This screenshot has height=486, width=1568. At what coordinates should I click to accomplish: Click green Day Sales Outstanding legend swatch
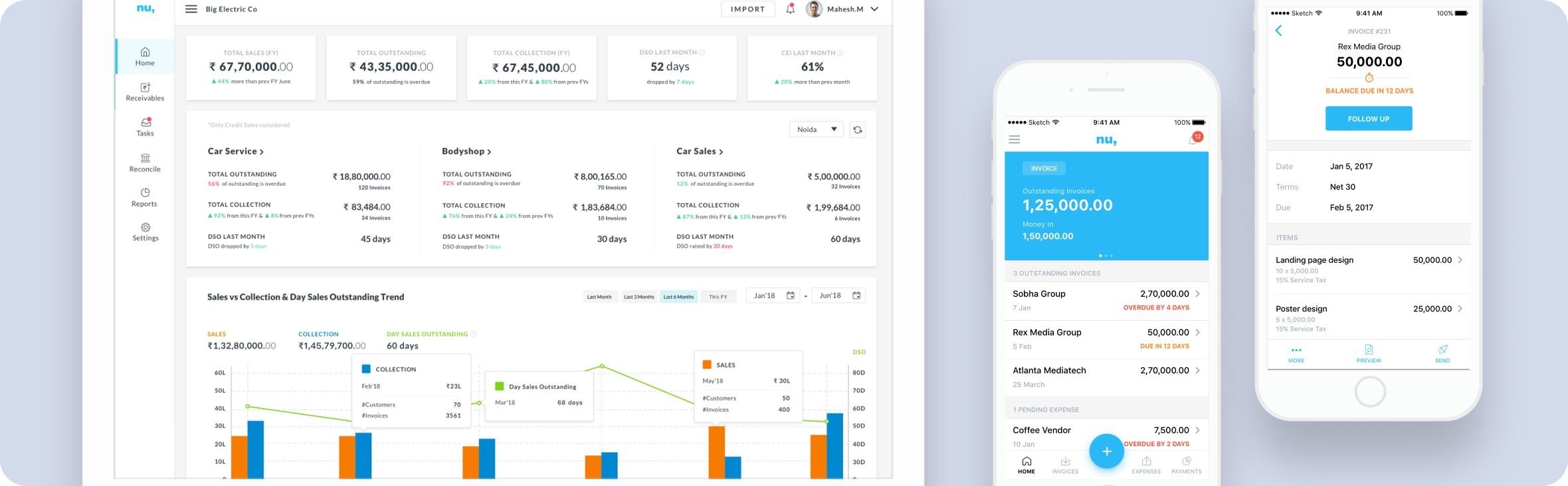(x=500, y=386)
